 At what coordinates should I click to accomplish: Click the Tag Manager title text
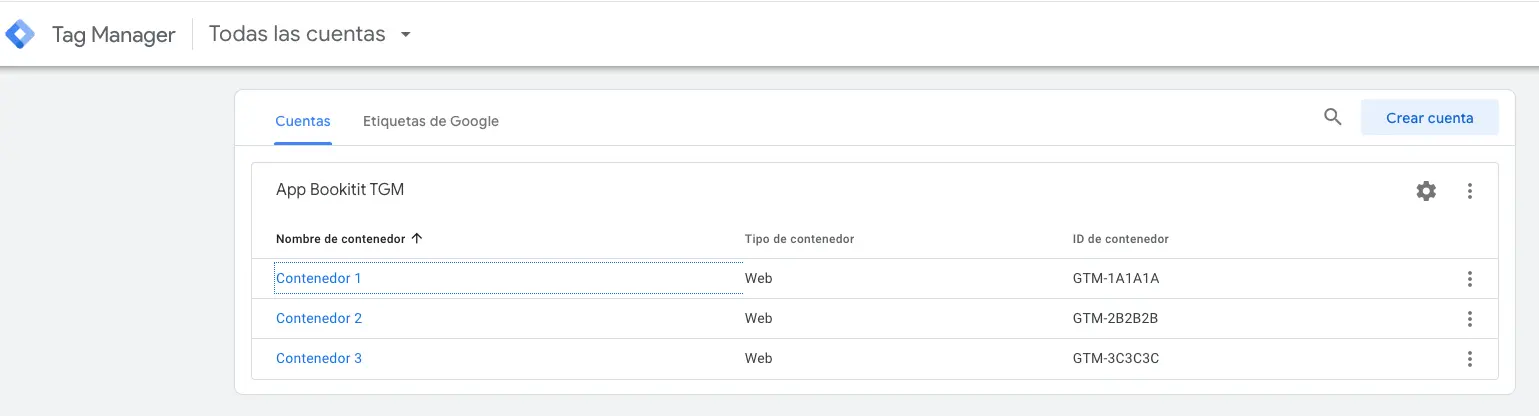tap(114, 35)
